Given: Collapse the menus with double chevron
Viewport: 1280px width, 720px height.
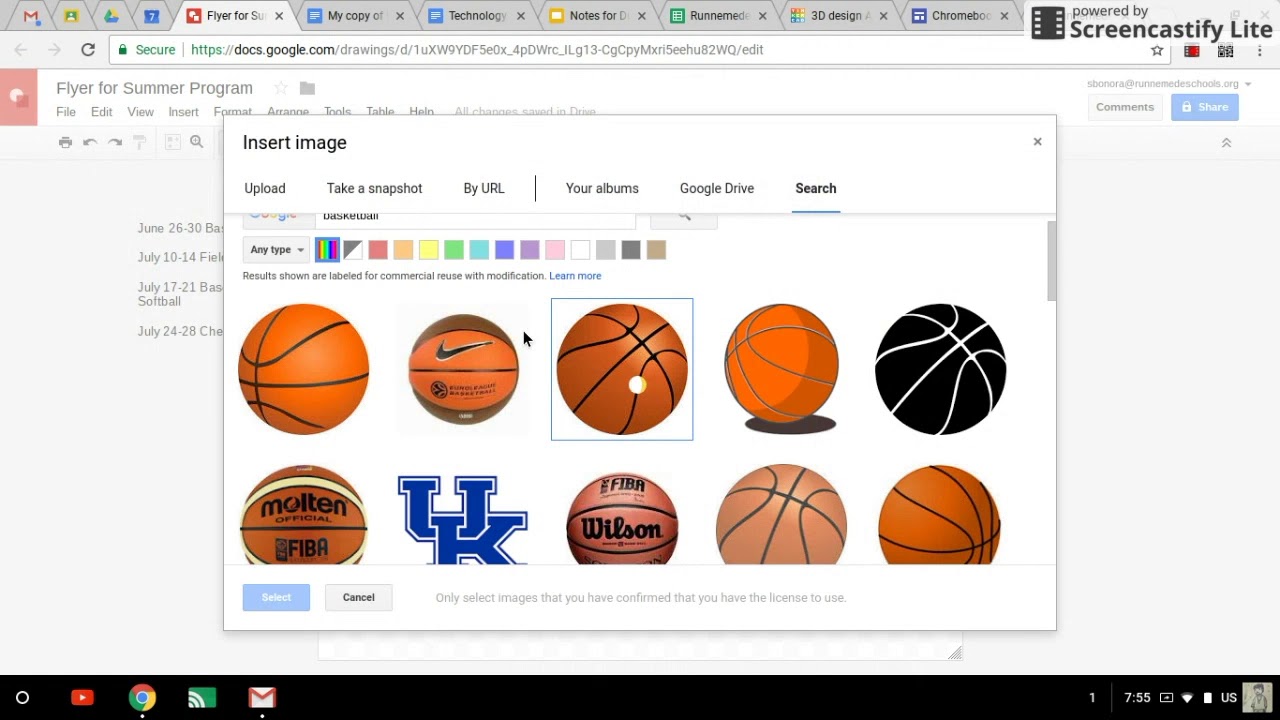Looking at the screenshot, I should click(x=1226, y=143).
